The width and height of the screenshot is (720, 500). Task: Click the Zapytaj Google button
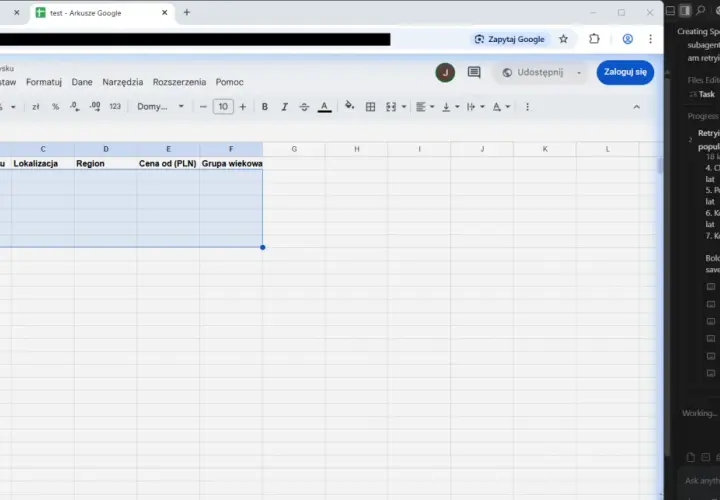click(x=509, y=39)
